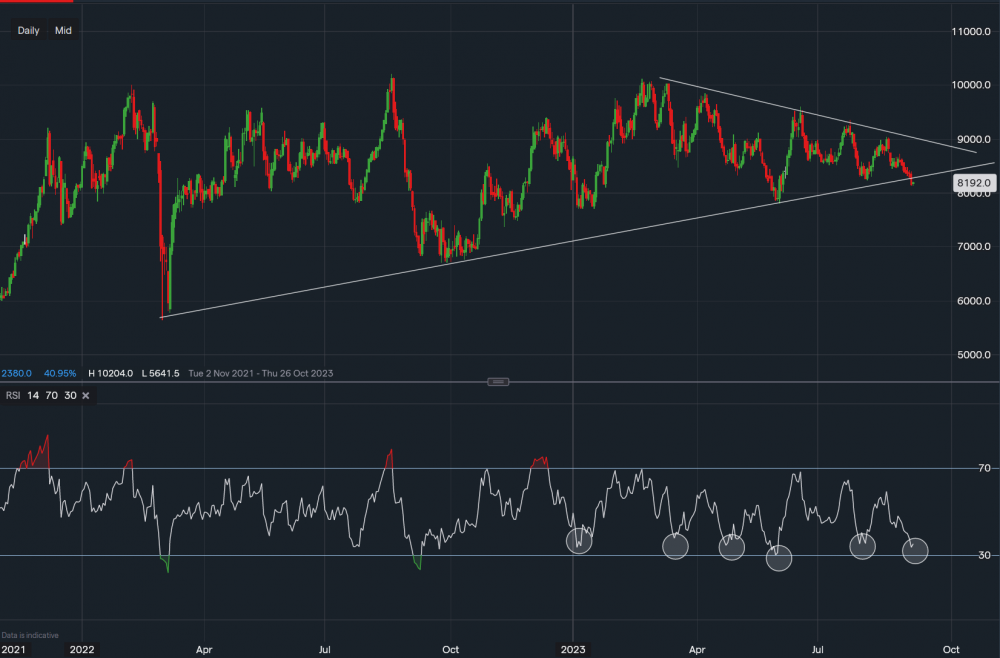The image size is (1000, 658).
Task: Open the Daily timeframe selector
Action: (x=28, y=31)
